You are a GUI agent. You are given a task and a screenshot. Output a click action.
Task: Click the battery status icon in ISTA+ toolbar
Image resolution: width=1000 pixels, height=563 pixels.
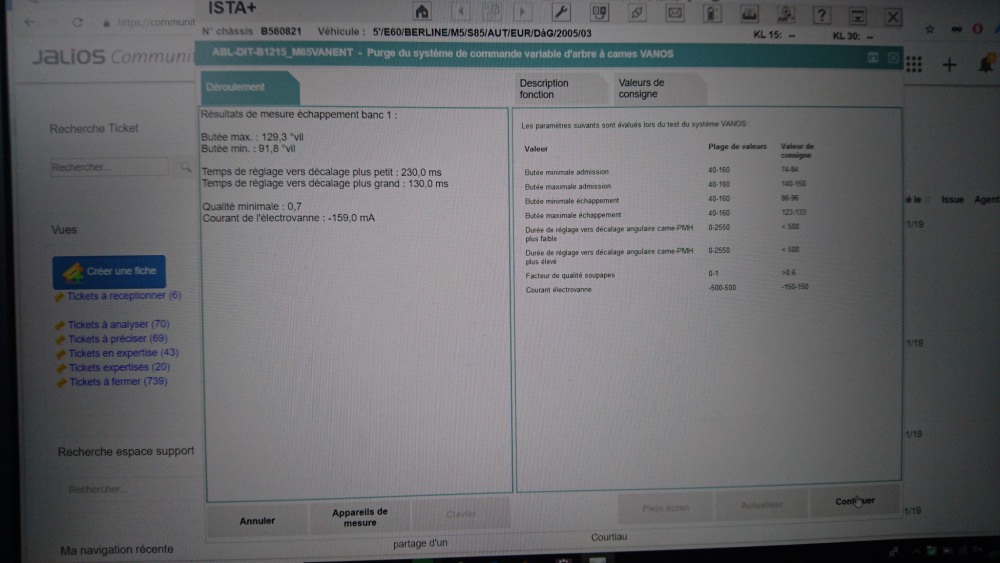tap(712, 13)
